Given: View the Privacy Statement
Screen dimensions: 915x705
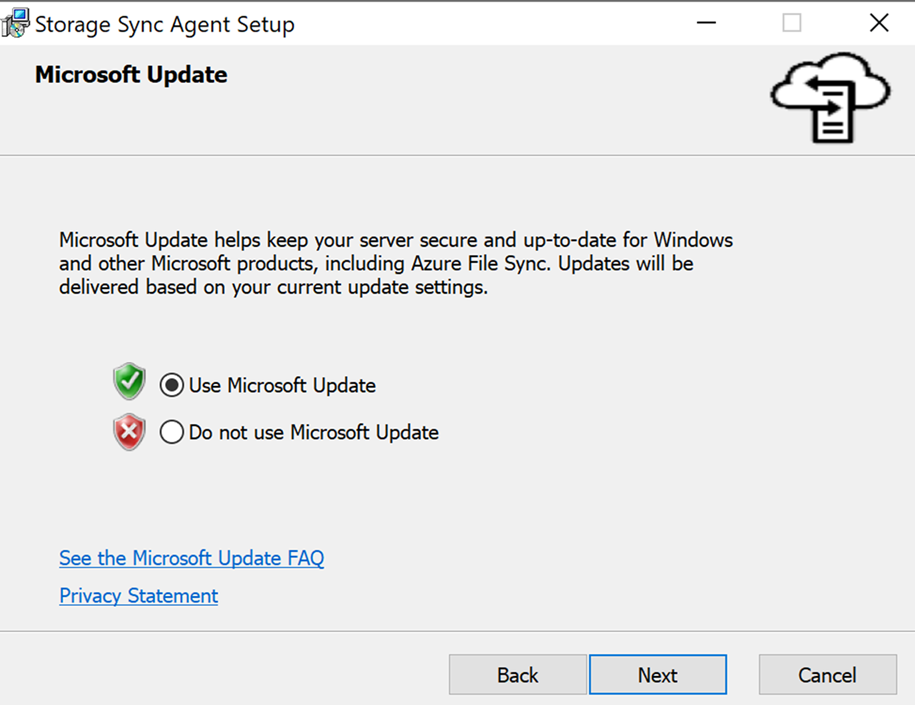Looking at the screenshot, I should click(x=138, y=595).
